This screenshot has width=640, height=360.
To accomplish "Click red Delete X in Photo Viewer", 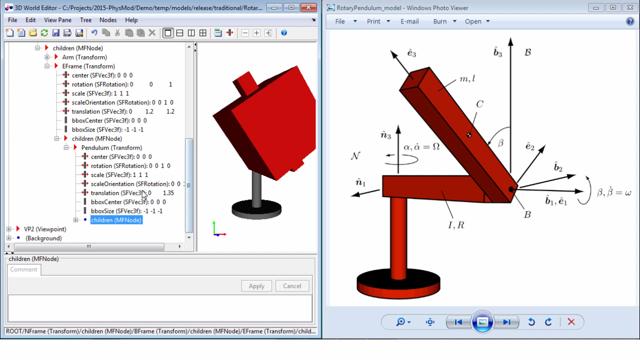I will click(571, 322).
